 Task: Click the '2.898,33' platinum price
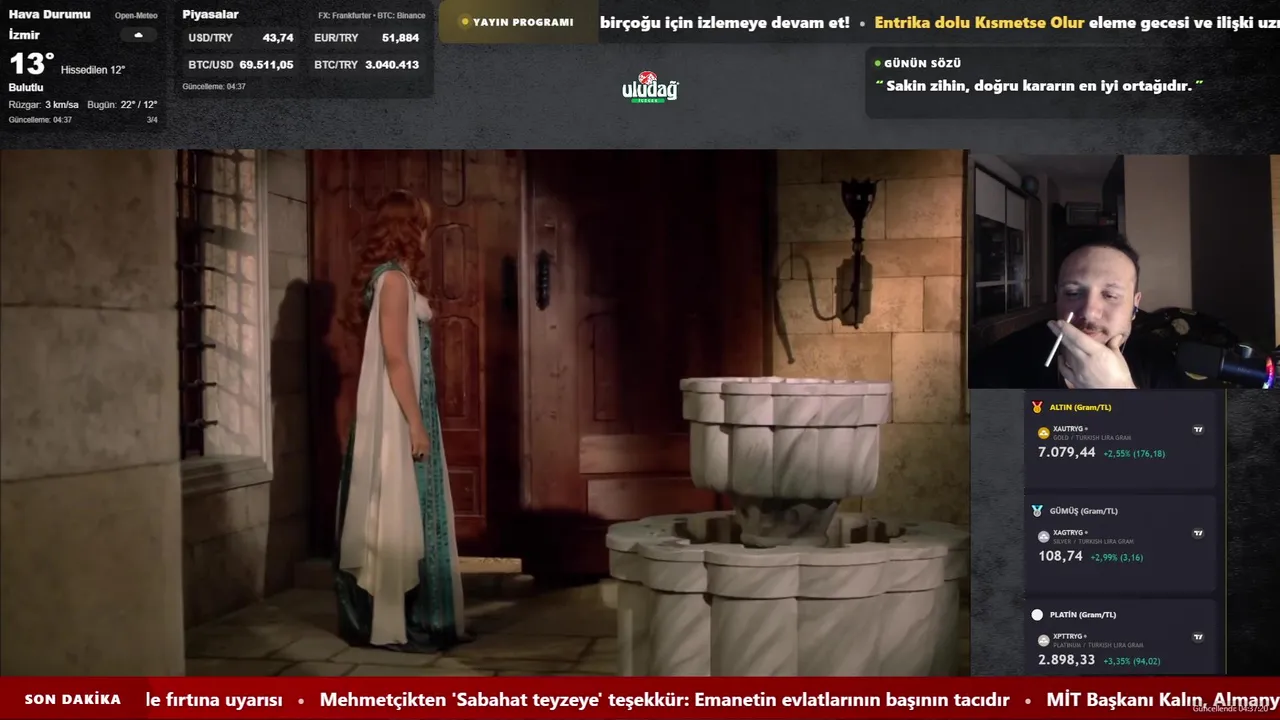point(1066,660)
